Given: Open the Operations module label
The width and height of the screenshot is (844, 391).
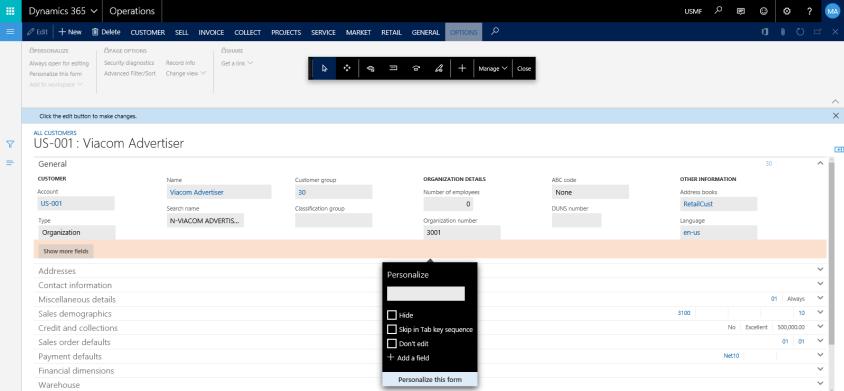Looking at the screenshot, I should (x=132, y=11).
